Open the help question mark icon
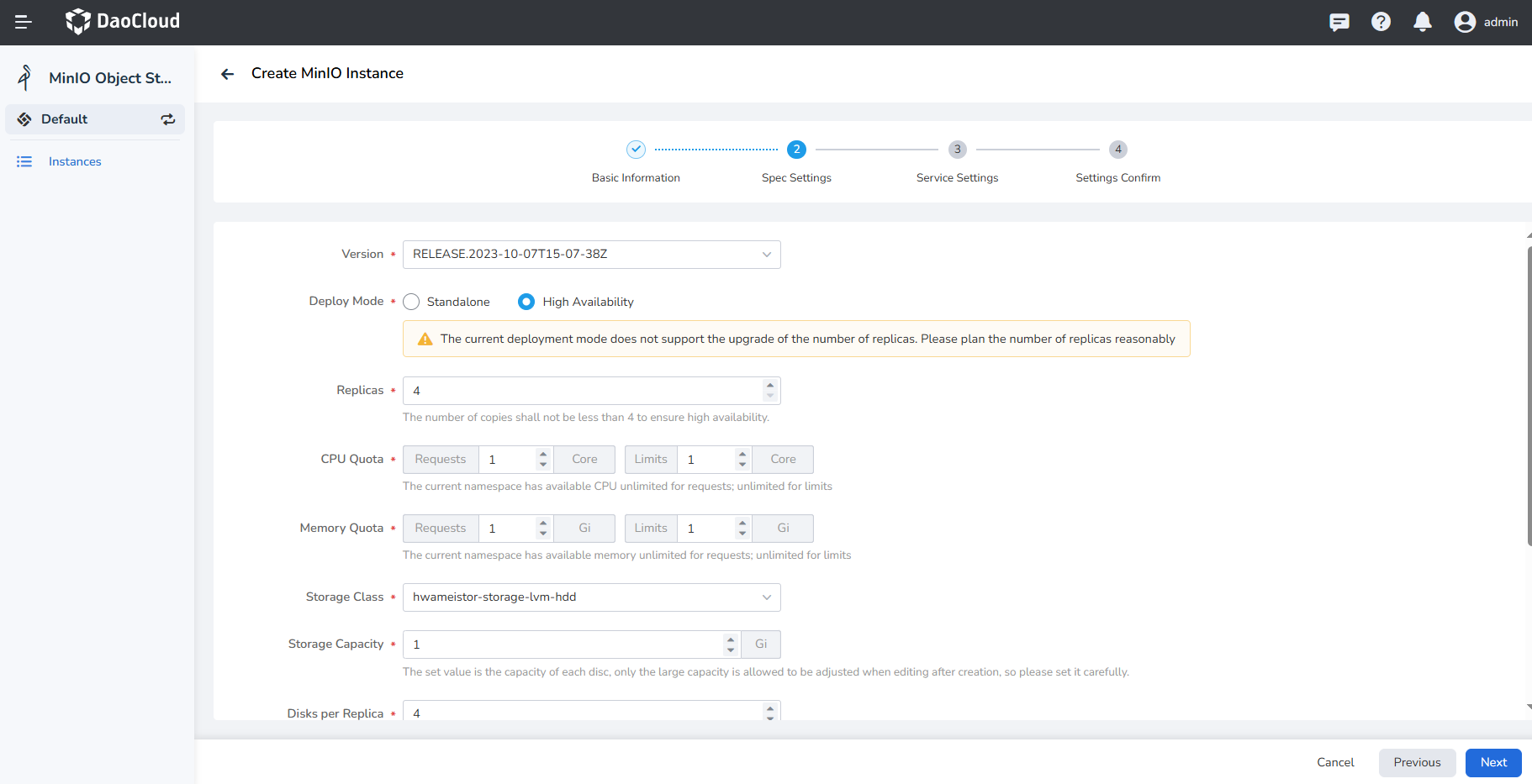 pyautogui.click(x=1381, y=22)
